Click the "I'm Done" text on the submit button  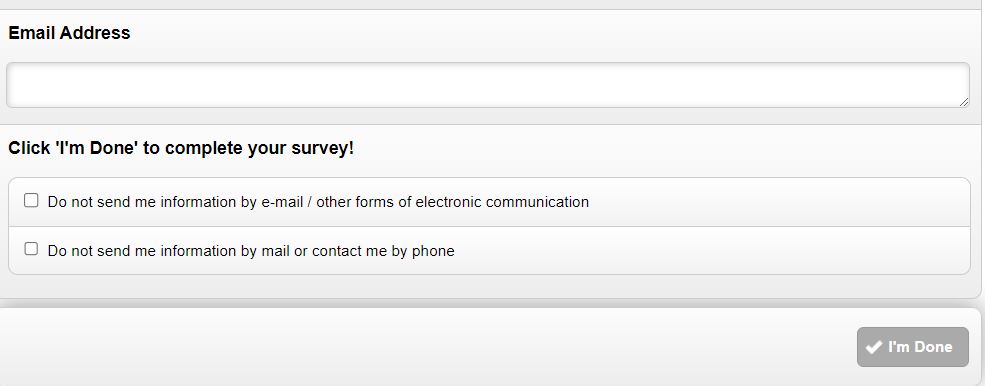coord(920,347)
